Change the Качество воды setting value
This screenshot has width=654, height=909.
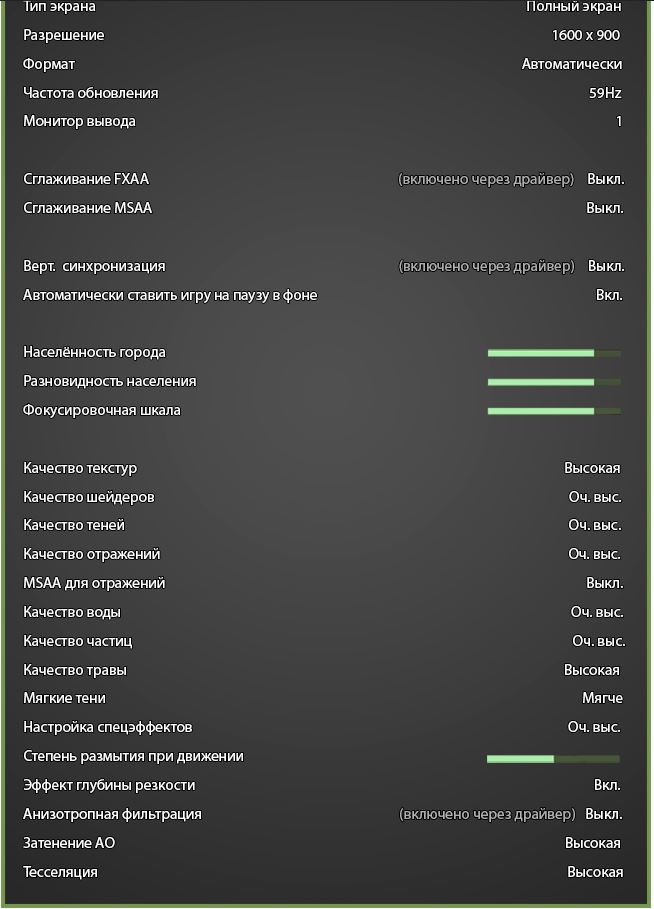(x=597, y=613)
